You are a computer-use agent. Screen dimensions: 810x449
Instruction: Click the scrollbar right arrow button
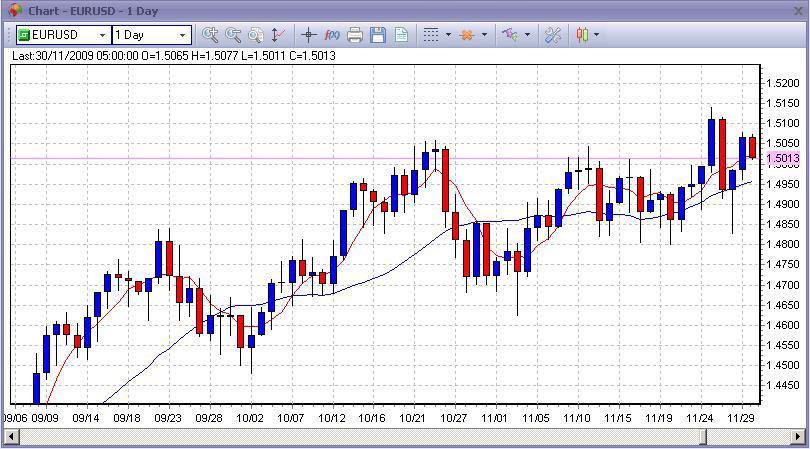pyautogui.click(x=799, y=437)
